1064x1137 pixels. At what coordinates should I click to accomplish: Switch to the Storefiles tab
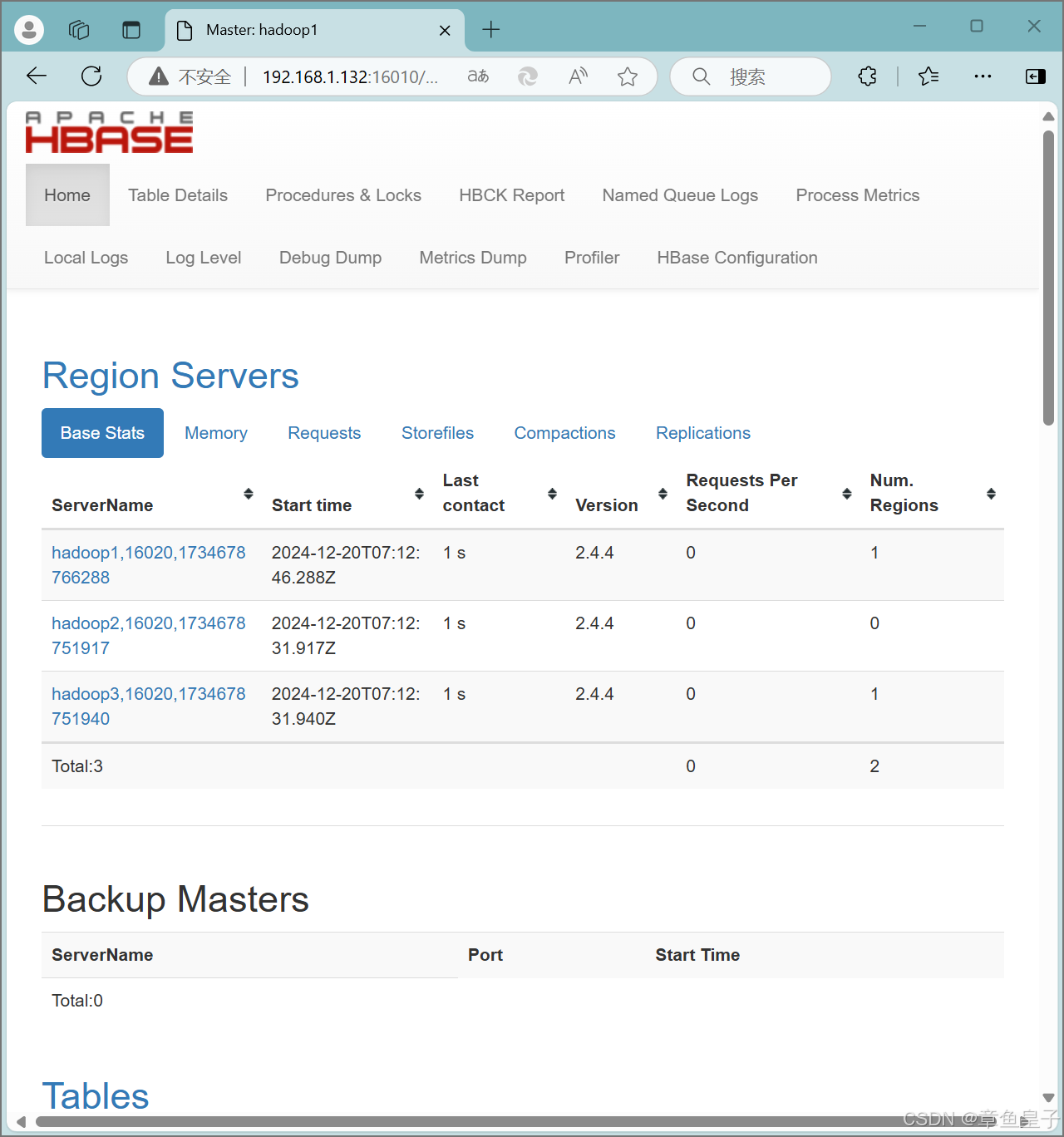pos(437,433)
